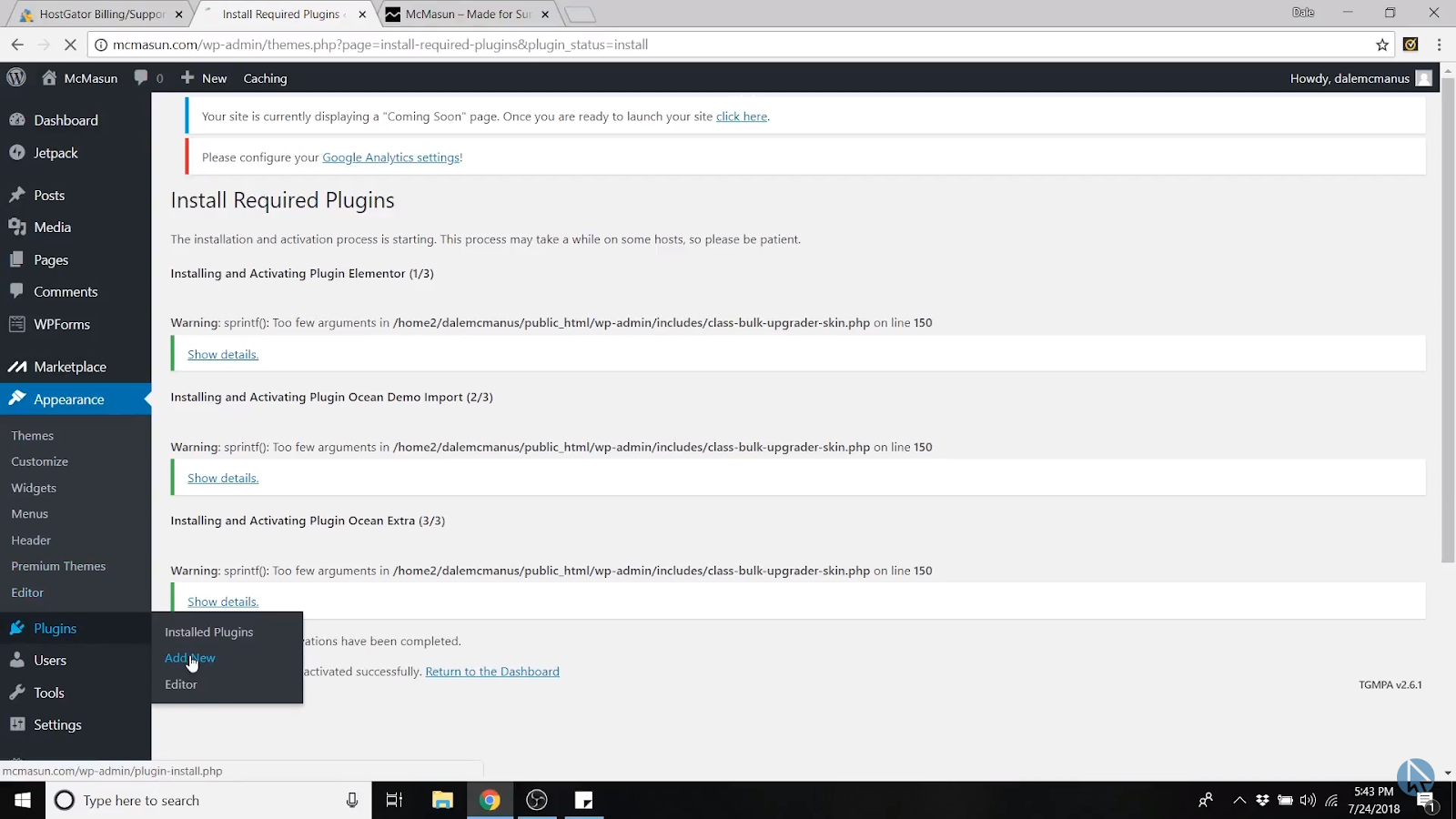This screenshot has width=1456, height=819.
Task: Open the user avatar in admin bar
Action: (x=1424, y=78)
